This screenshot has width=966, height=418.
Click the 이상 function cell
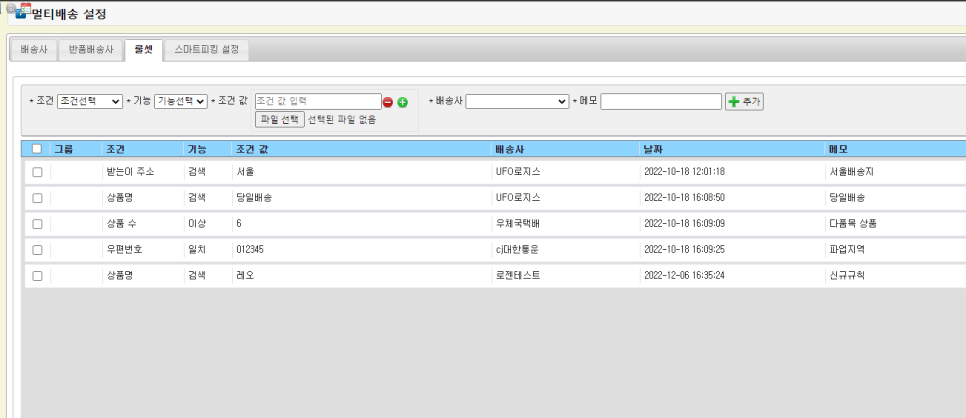click(197, 224)
